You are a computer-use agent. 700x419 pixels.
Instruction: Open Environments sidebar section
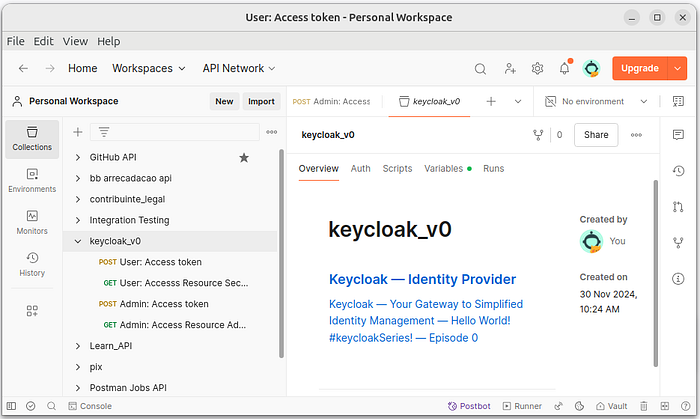coord(32,181)
